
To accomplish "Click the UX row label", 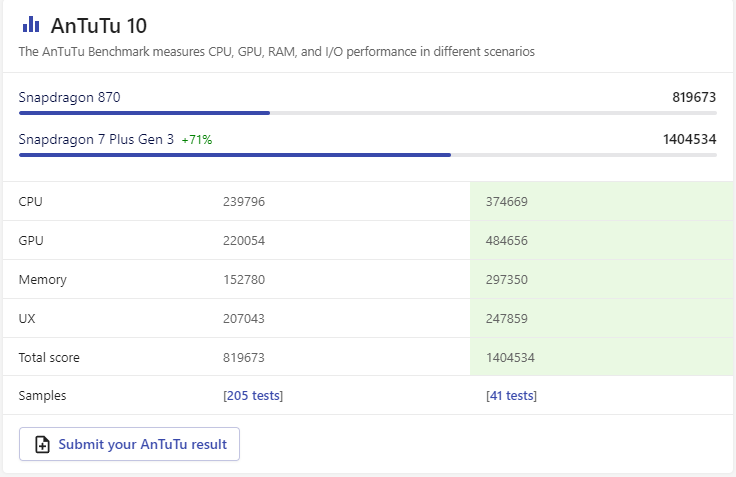I will click(x=27, y=319).
